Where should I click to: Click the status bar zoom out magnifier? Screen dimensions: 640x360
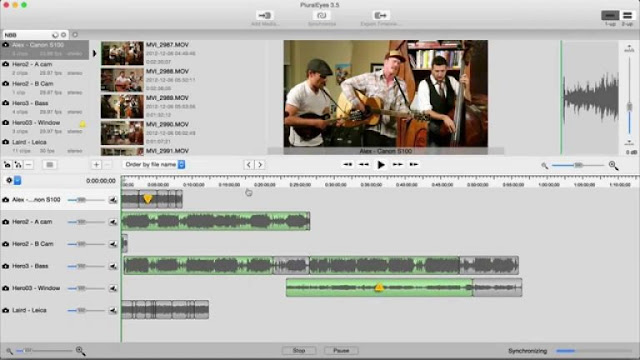[x=9, y=351]
